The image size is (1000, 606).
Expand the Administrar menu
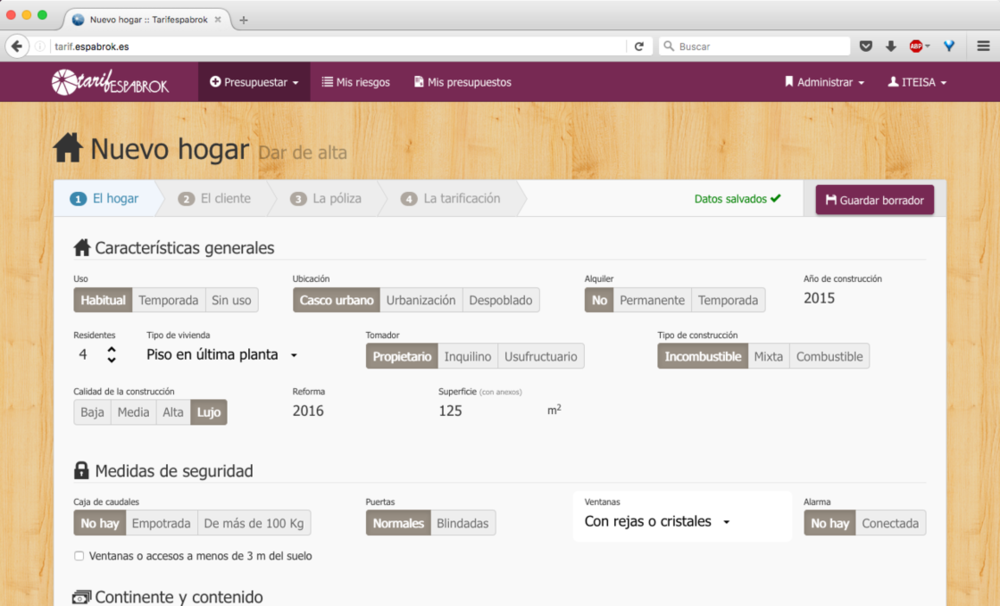pos(824,81)
